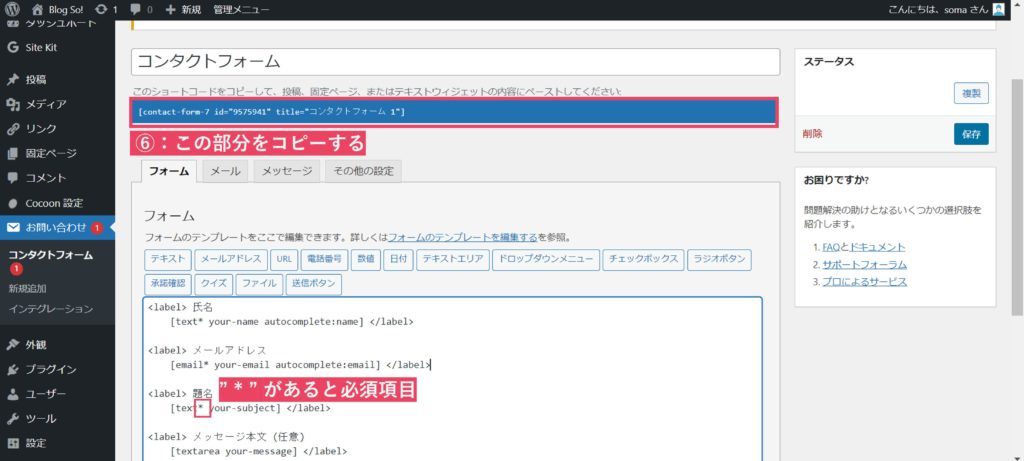Switch to the メッセージ tab
Image resolution: width=1024 pixels, height=461 pixels.
(287, 171)
